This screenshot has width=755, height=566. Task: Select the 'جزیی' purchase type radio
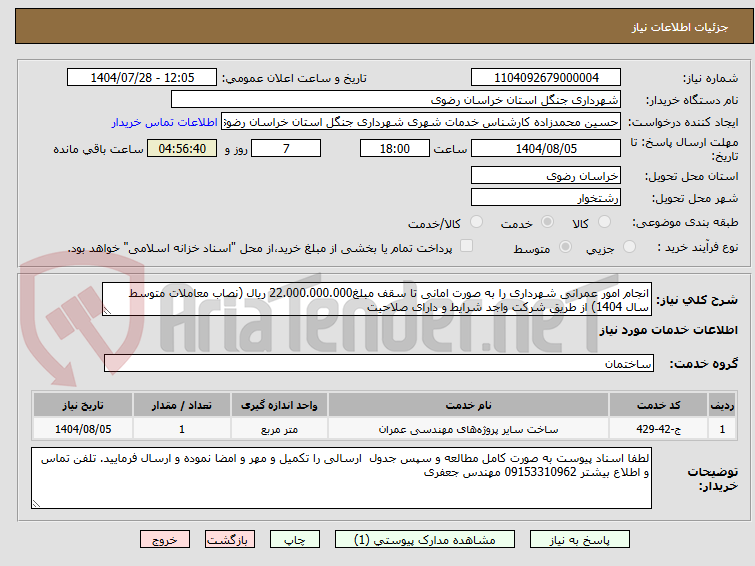coord(629,247)
